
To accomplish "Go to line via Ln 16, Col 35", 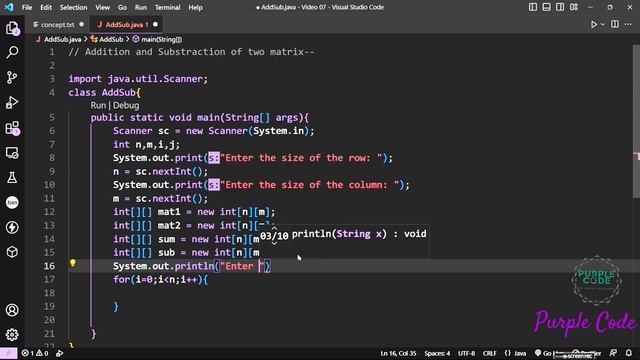I will (x=398, y=353).
